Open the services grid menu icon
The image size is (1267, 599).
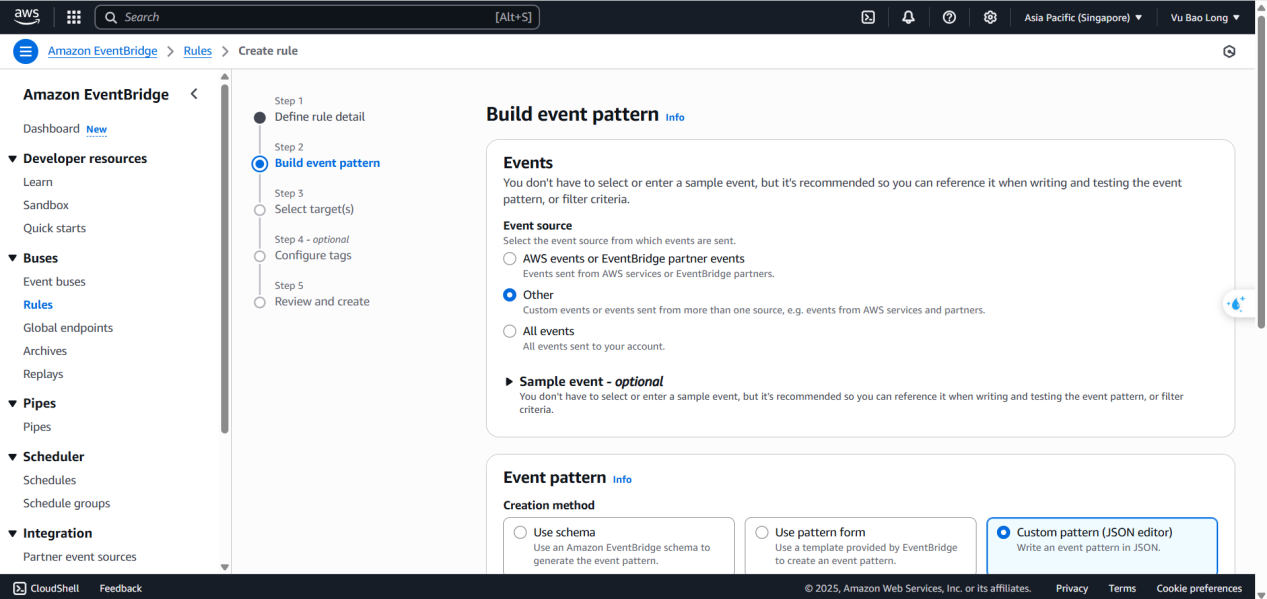(x=74, y=17)
